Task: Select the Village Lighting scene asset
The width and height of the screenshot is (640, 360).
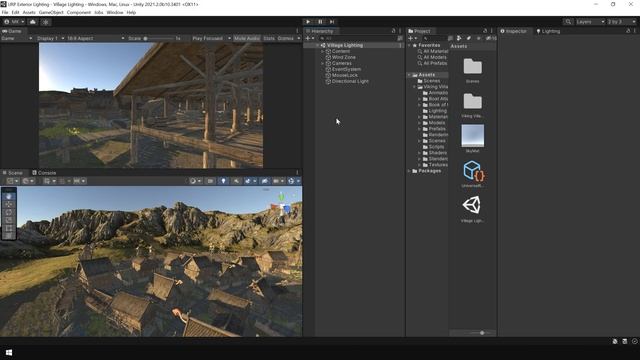Action: [x=472, y=205]
